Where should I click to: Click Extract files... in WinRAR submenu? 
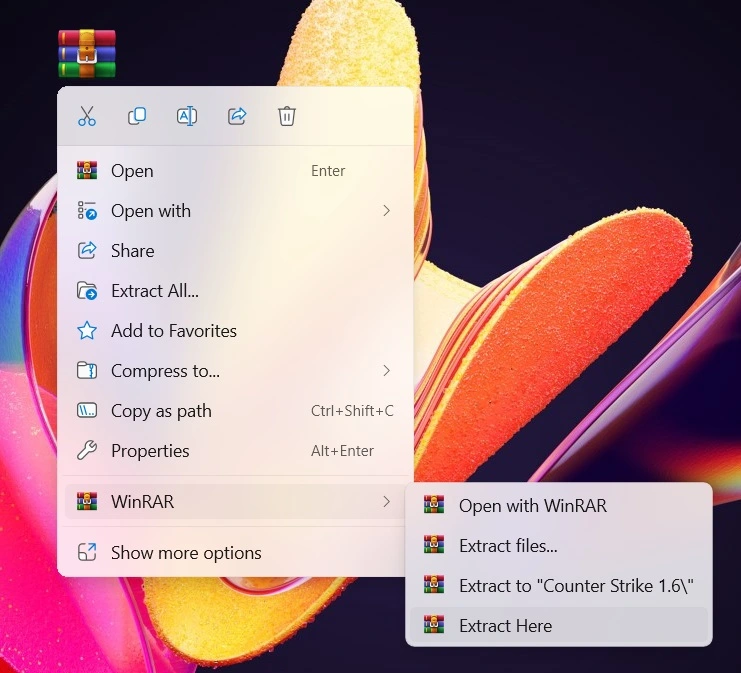[x=508, y=546]
